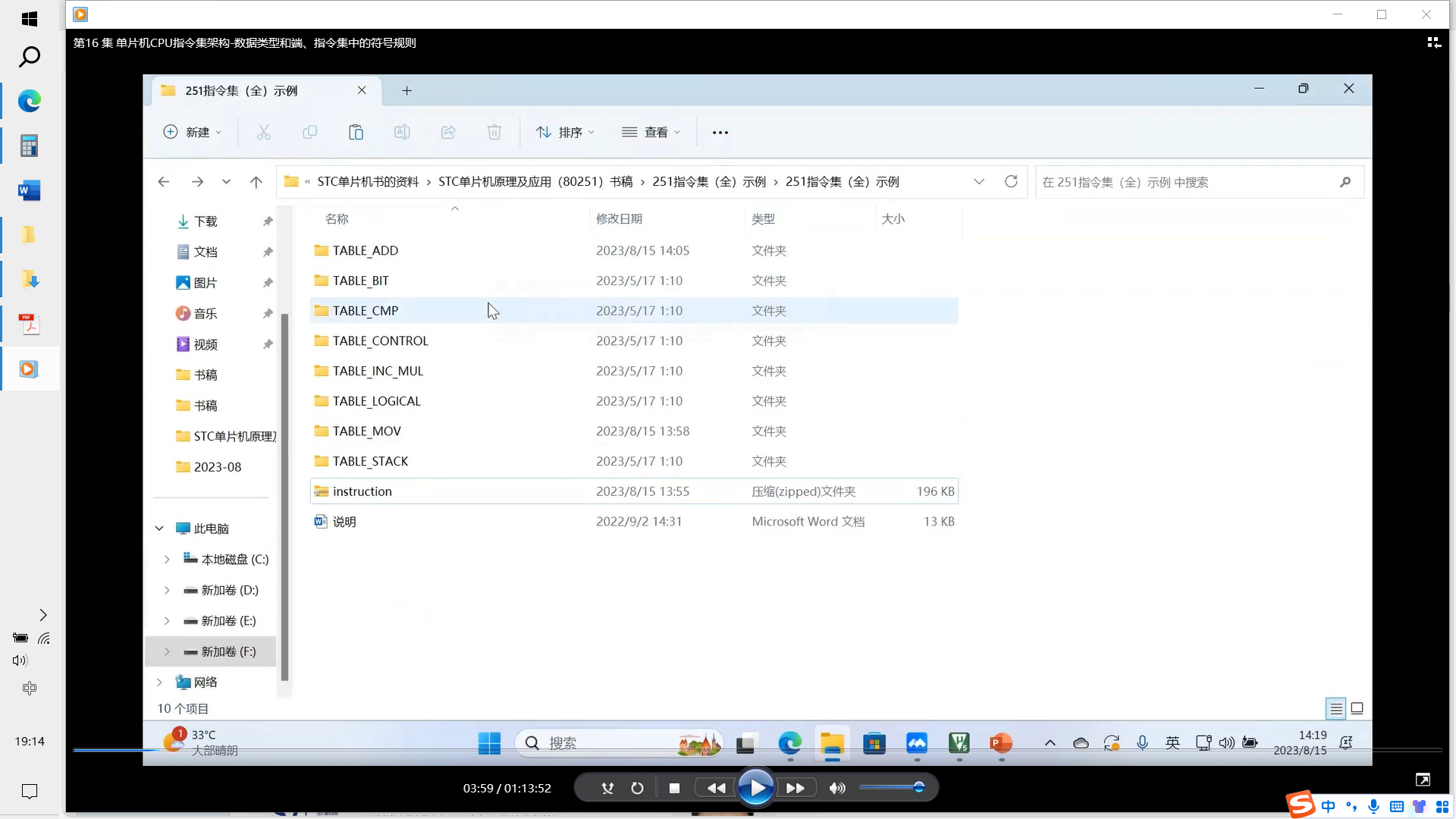Image resolution: width=1456 pixels, height=819 pixels.
Task: Enter full screen with bottom-right player icon
Action: [x=1423, y=780]
